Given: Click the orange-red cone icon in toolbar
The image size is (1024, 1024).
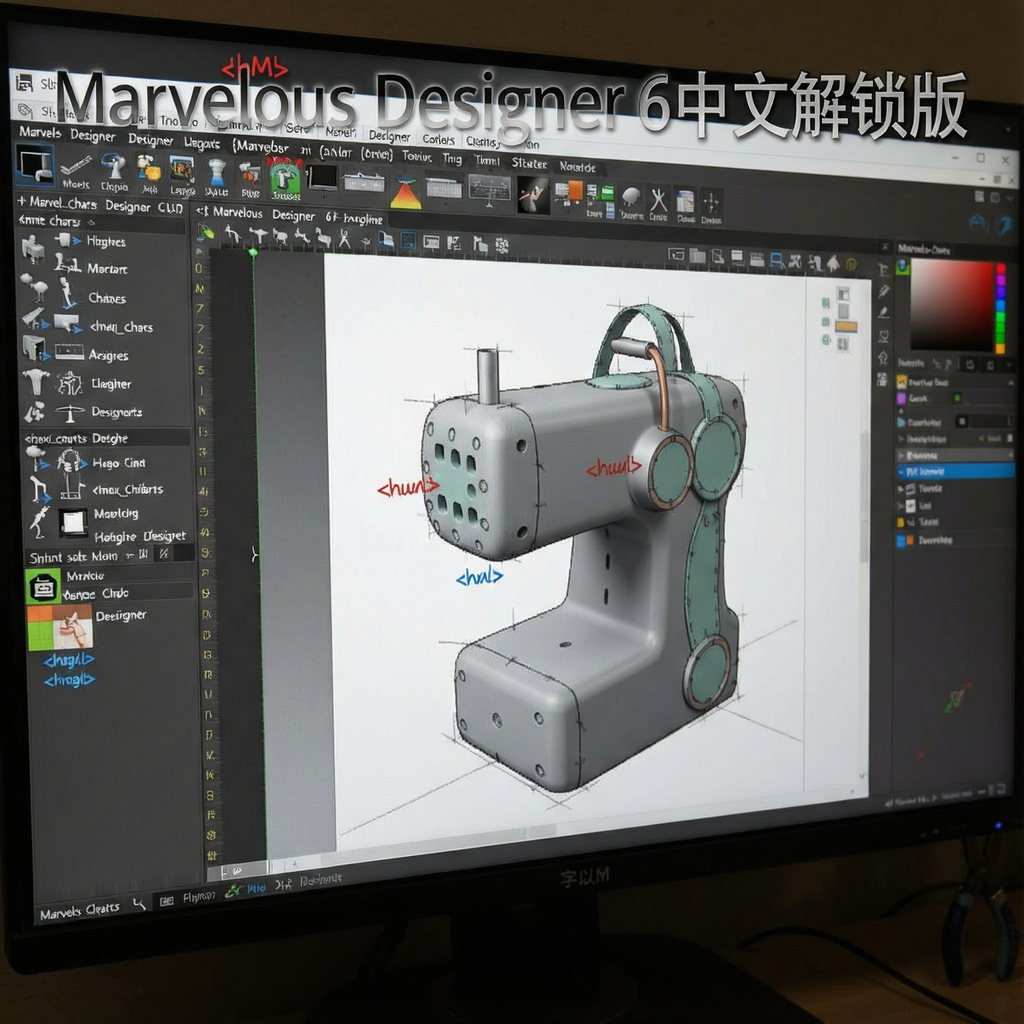Looking at the screenshot, I should (406, 194).
